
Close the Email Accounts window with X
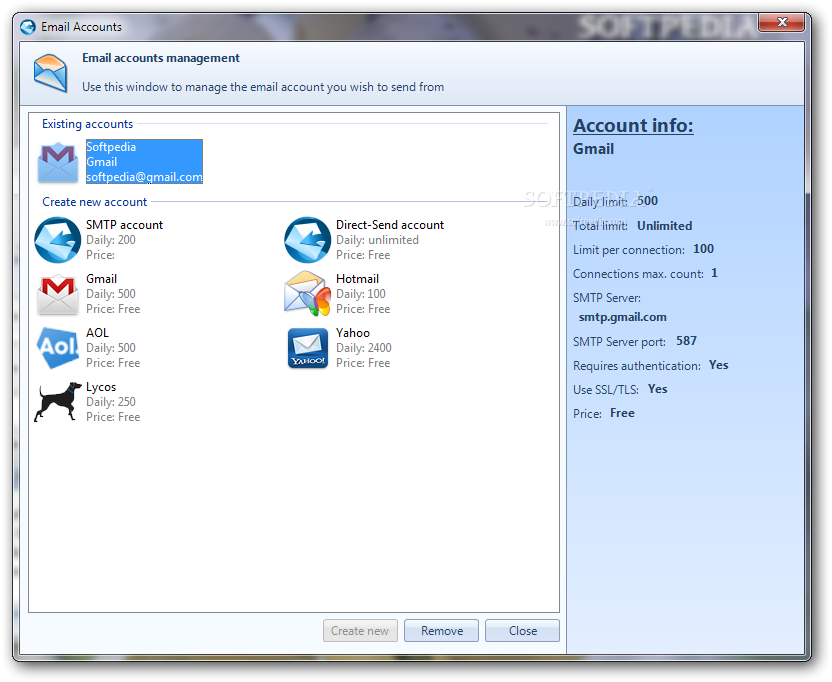pyautogui.click(x=782, y=22)
